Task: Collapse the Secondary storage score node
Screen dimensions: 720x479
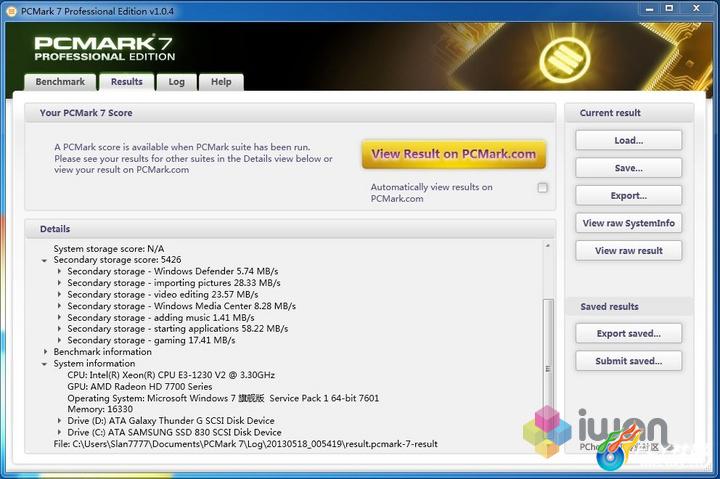Action: [x=45, y=260]
